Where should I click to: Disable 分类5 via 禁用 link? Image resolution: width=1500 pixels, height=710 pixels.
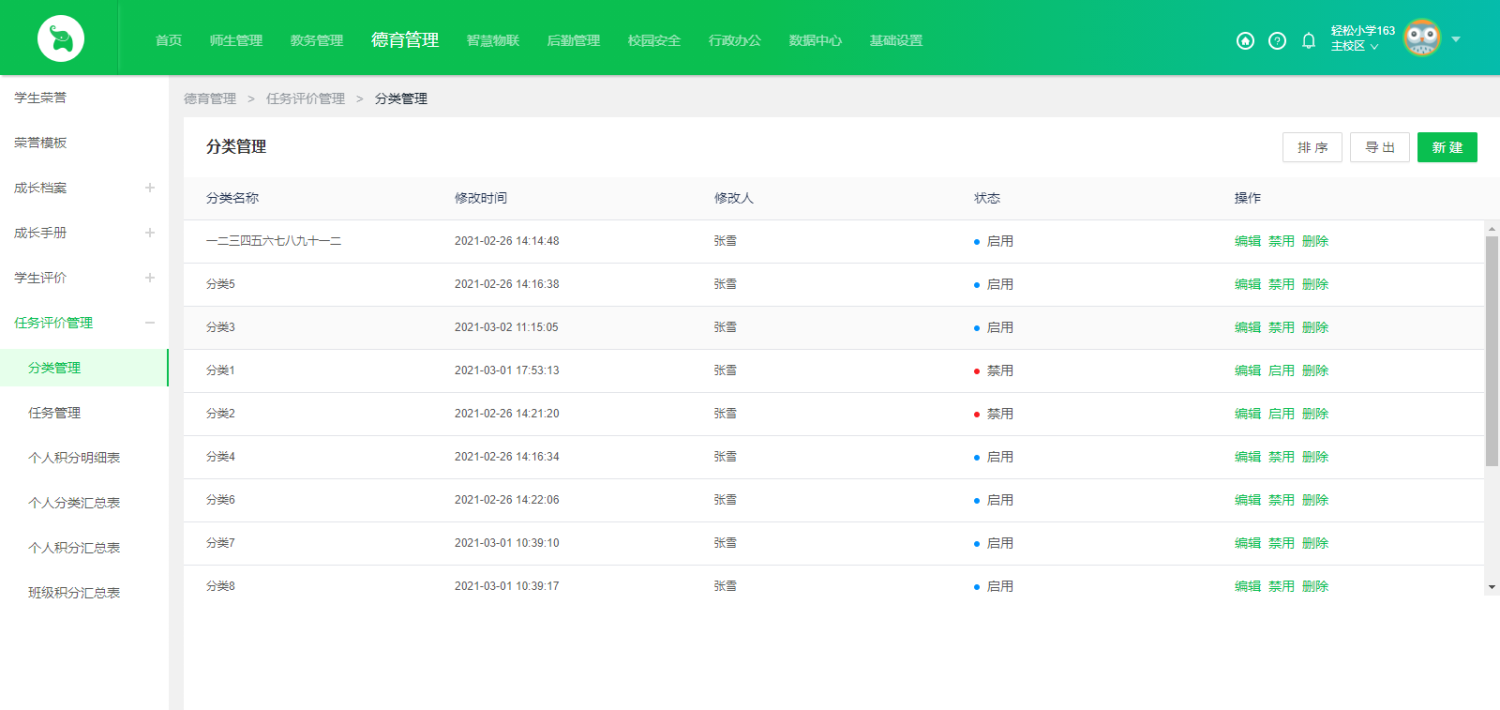[1281, 284]
